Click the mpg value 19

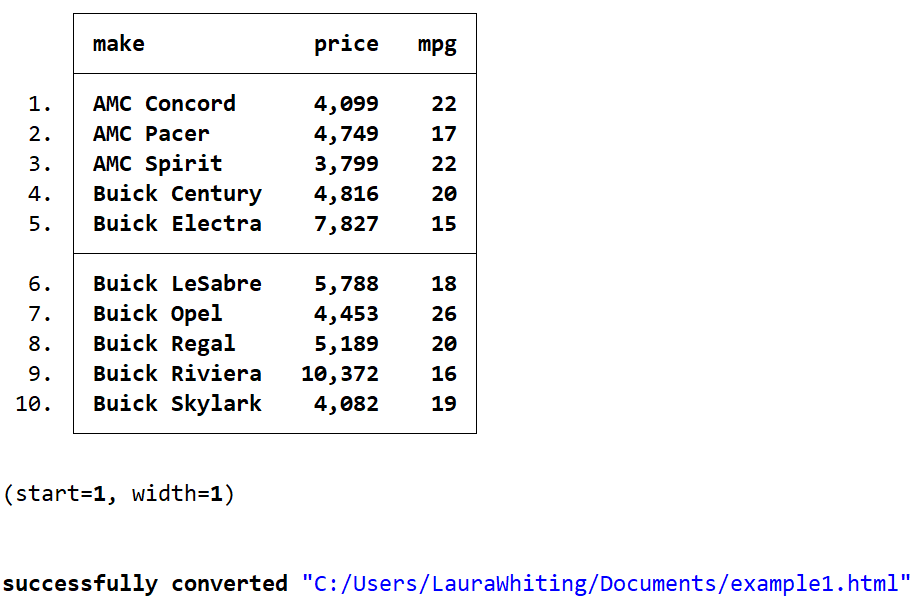pyautogui.click(x=444, y=403)
